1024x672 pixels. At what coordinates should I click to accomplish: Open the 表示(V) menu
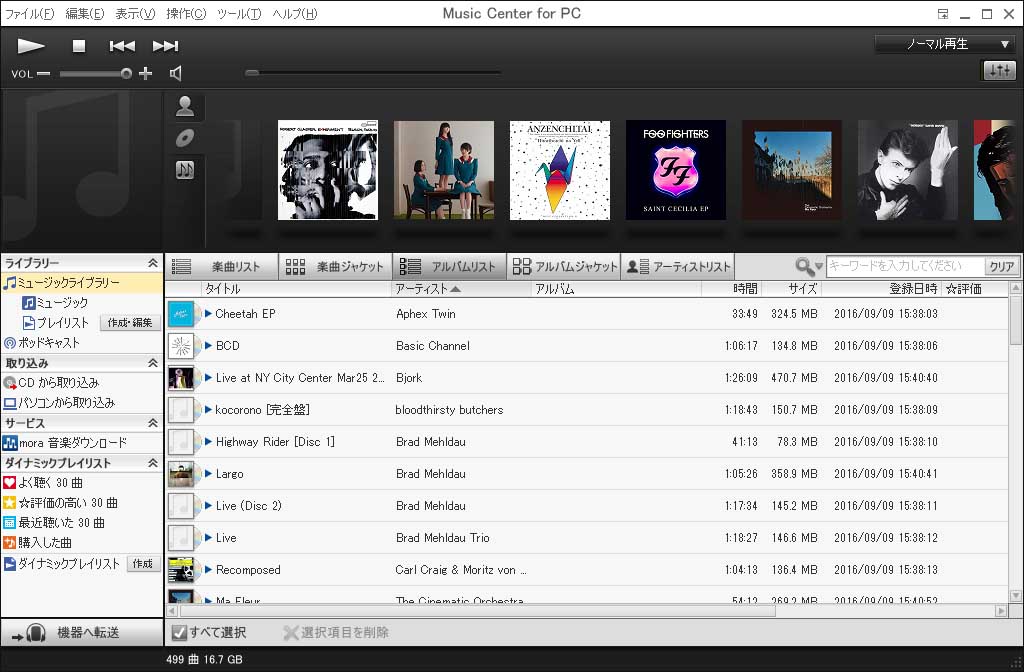point(135,14)
